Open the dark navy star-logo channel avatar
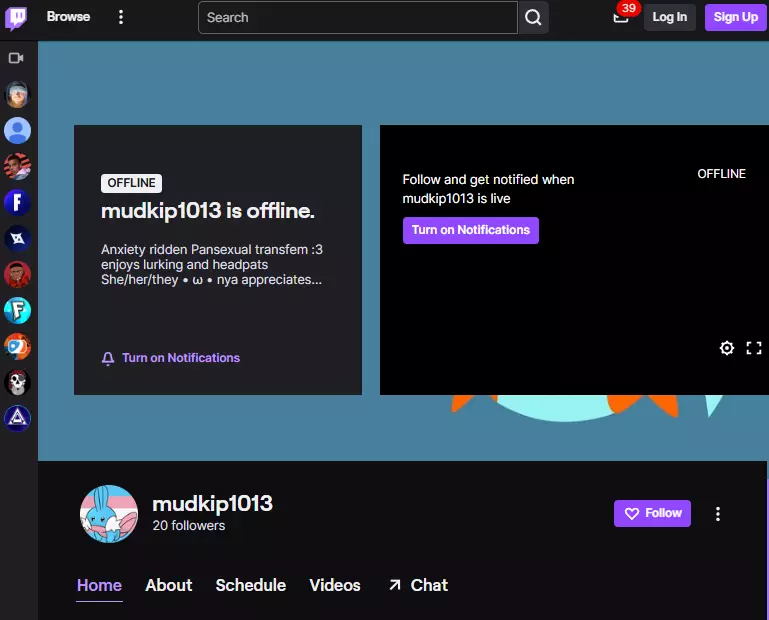769x620 pixels. click(x=17, y=238)
